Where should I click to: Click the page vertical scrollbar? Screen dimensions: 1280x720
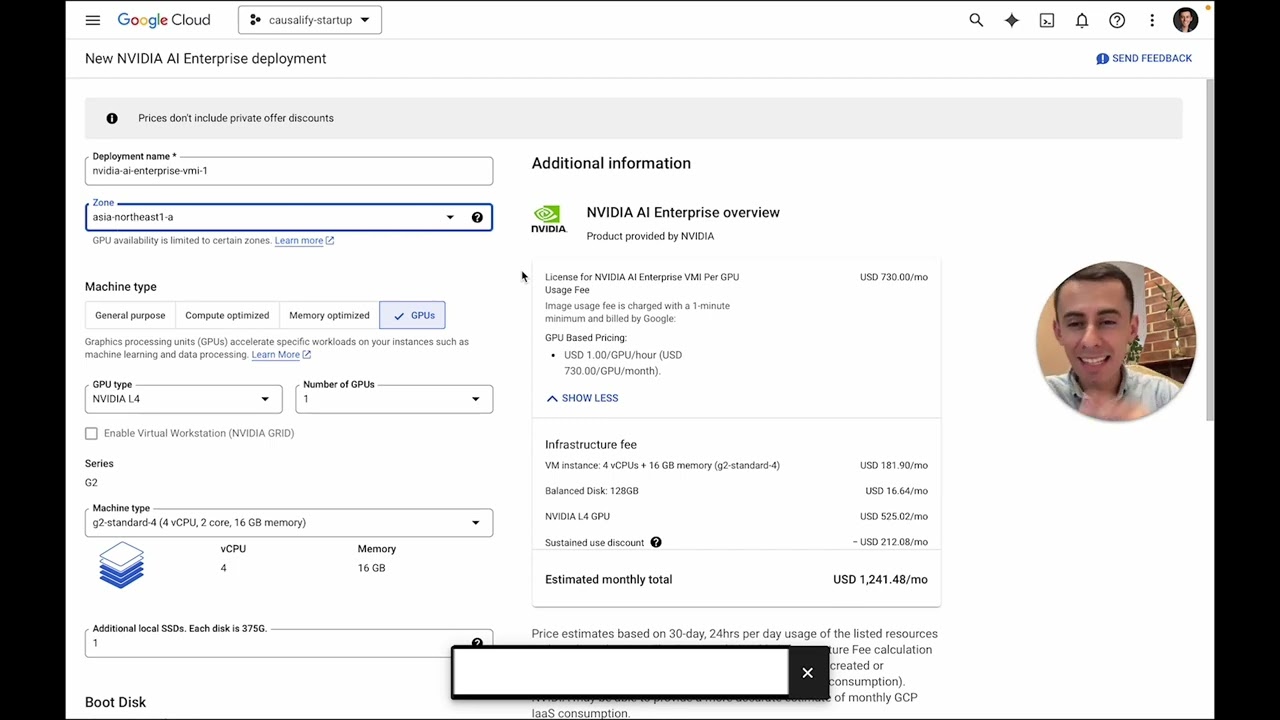(1210, 250)
